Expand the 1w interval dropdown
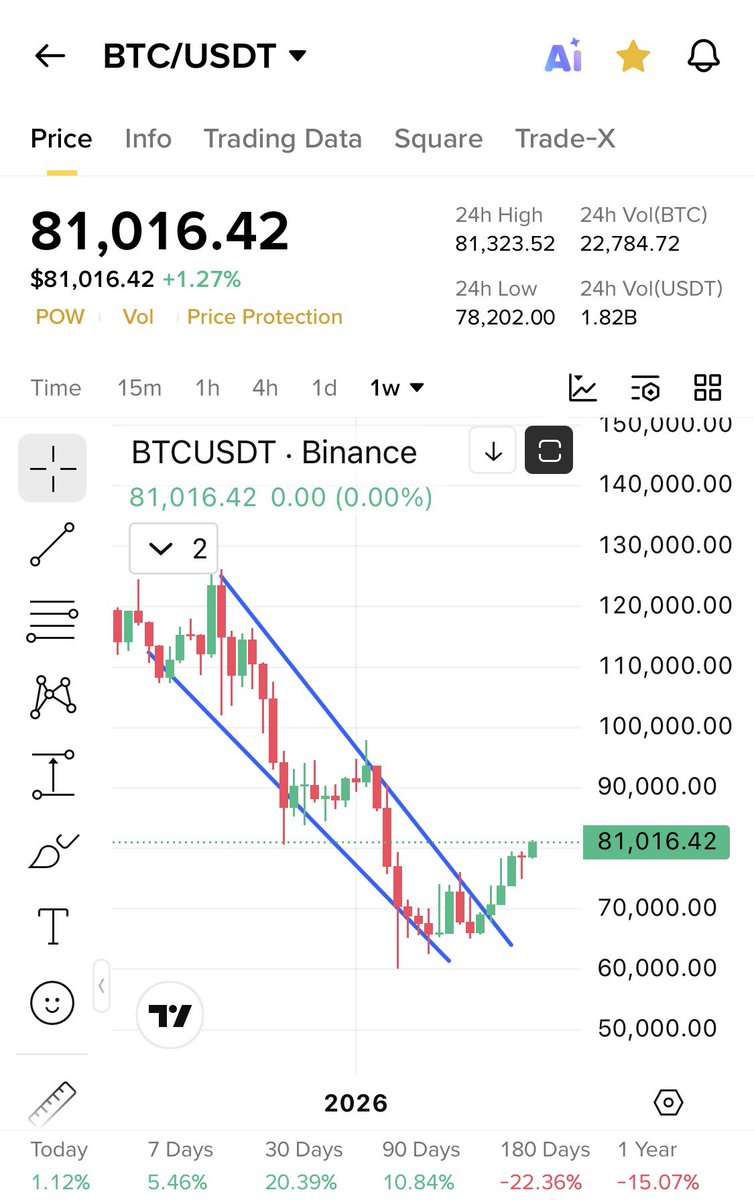Viewport: 754px width, 1200px height. 396,388
